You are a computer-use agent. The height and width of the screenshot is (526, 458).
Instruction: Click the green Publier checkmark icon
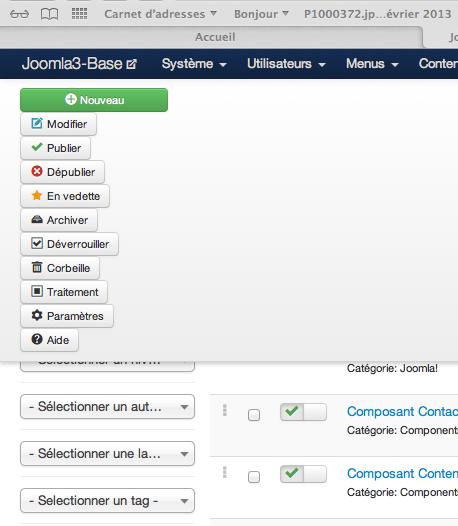pos(37,147)
